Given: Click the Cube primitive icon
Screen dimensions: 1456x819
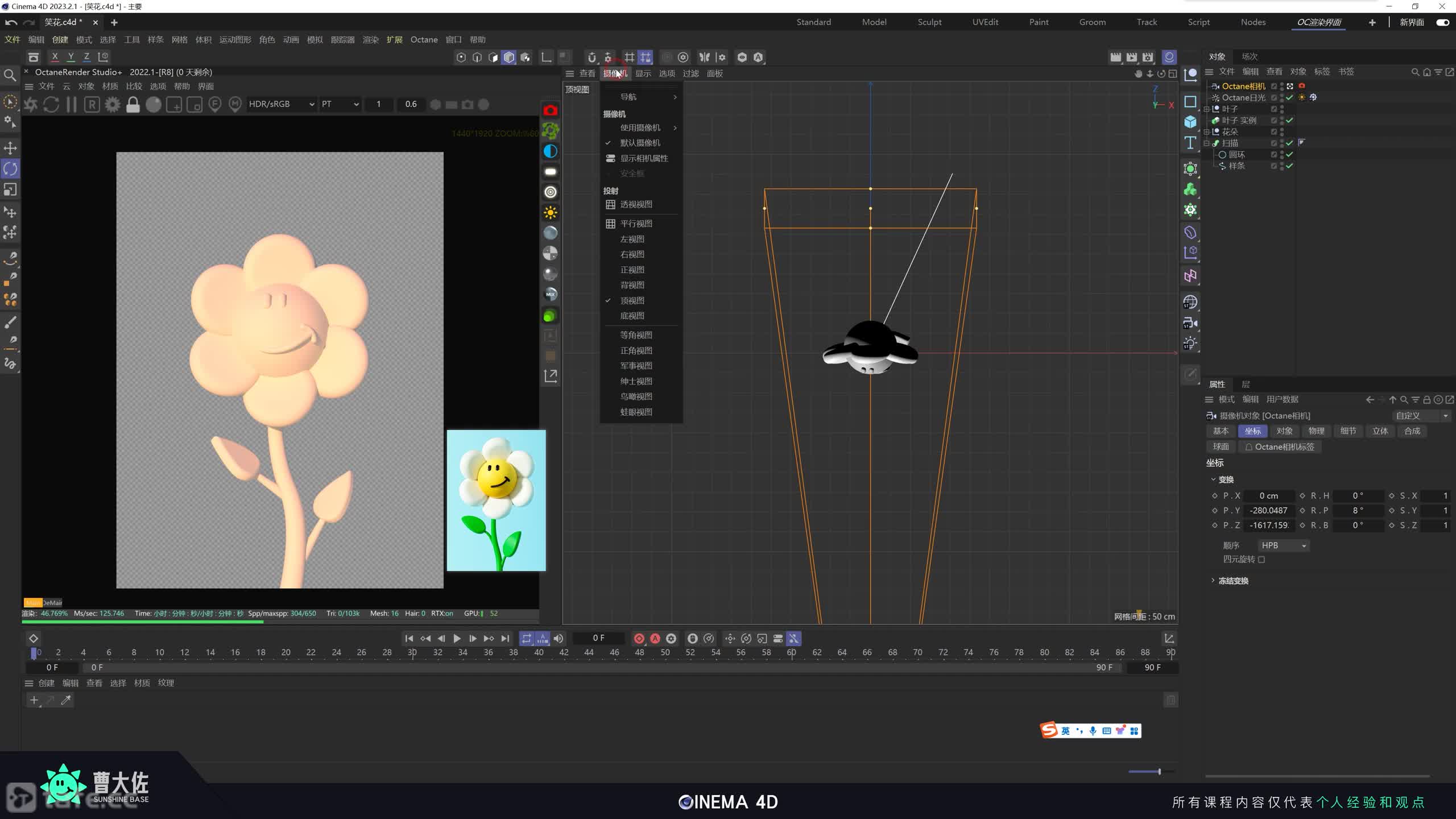Looking at the screenshot, I should coord(1190,122).
